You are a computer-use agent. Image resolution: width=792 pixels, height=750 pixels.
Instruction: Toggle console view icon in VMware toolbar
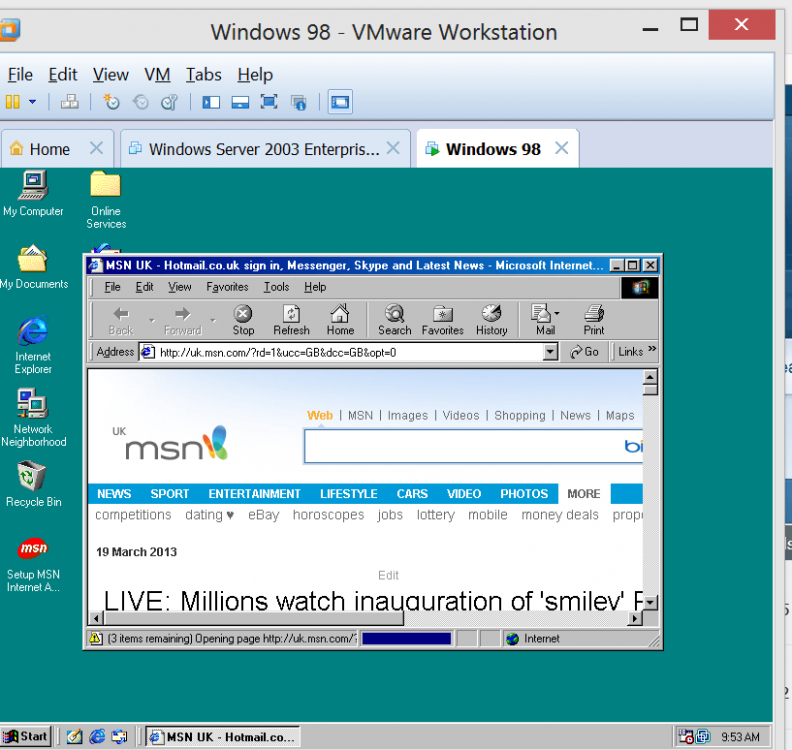pyautogui.click(x=340, y=102)
